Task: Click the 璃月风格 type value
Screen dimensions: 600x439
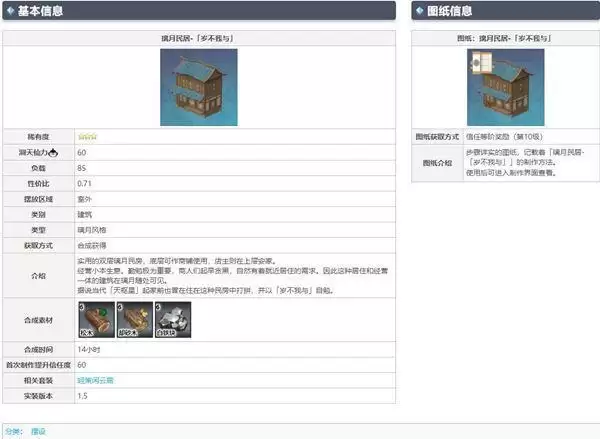Action: pos(92,229)
